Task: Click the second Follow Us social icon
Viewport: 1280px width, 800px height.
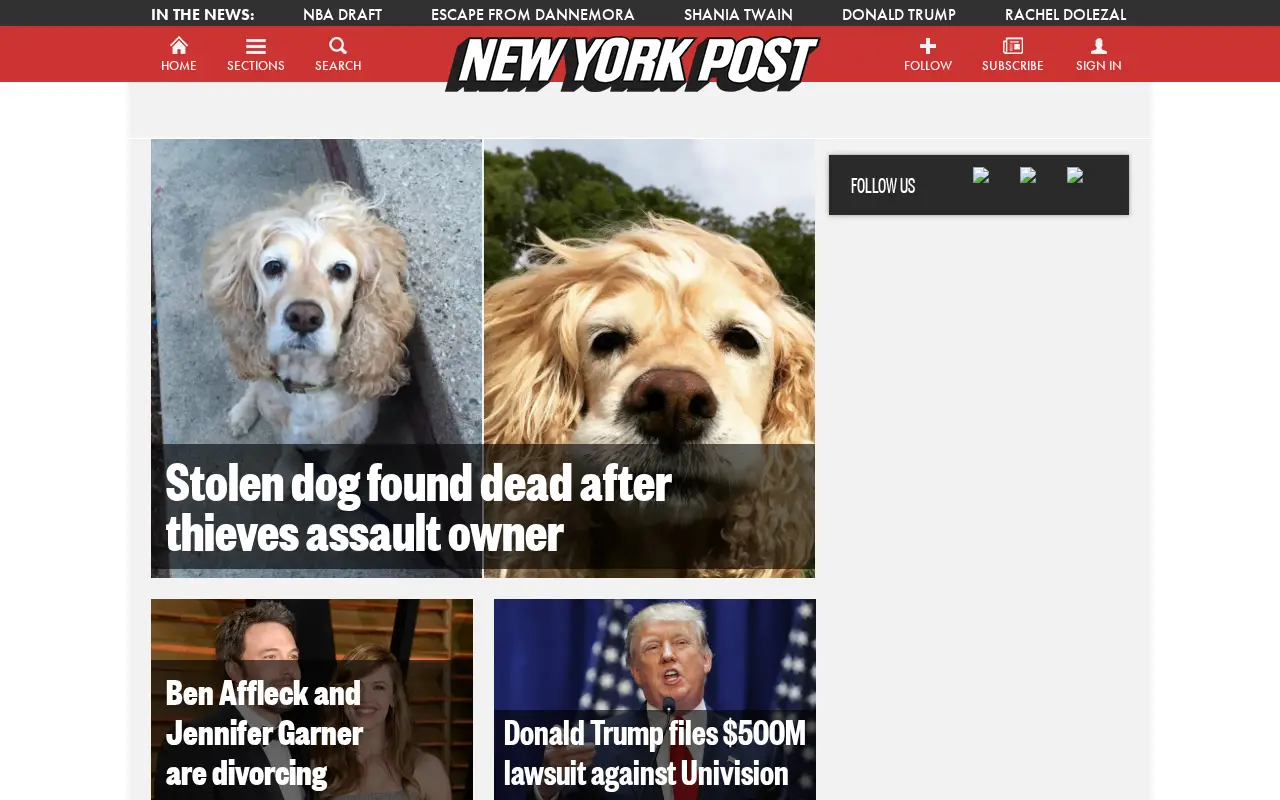Action: [x=1028, y=175]
